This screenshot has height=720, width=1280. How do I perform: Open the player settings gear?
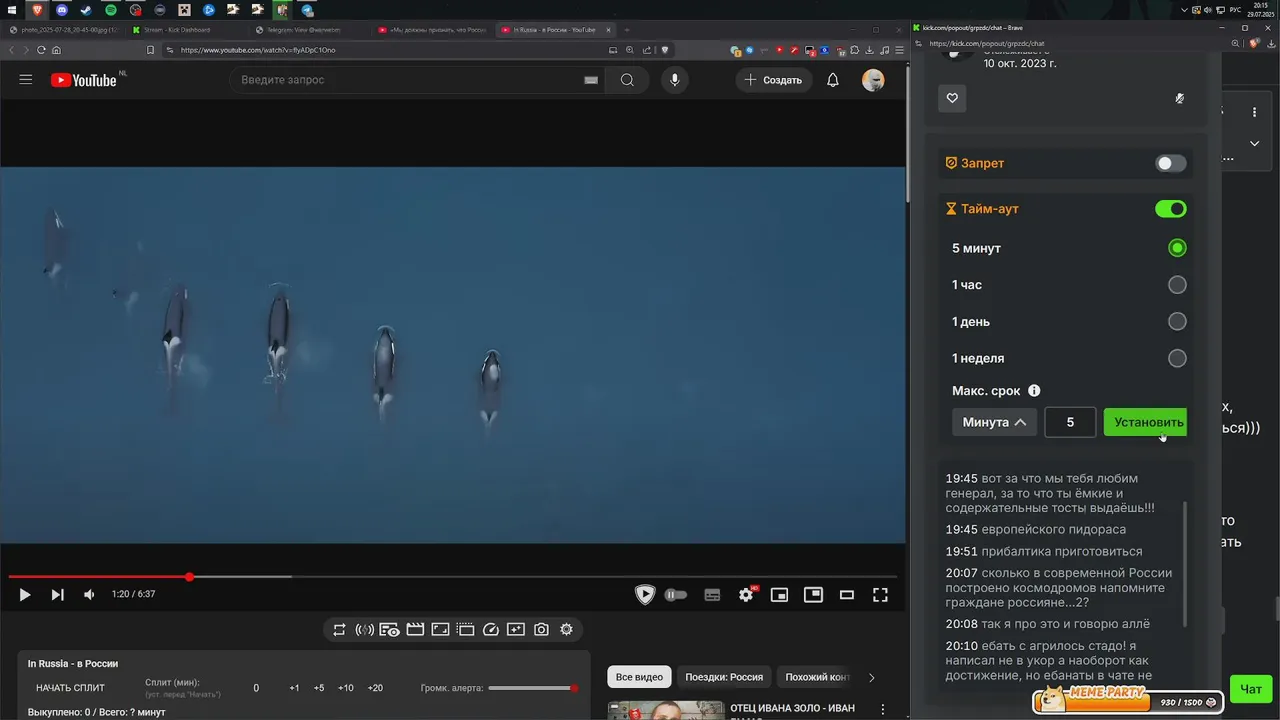click(746, 594)
